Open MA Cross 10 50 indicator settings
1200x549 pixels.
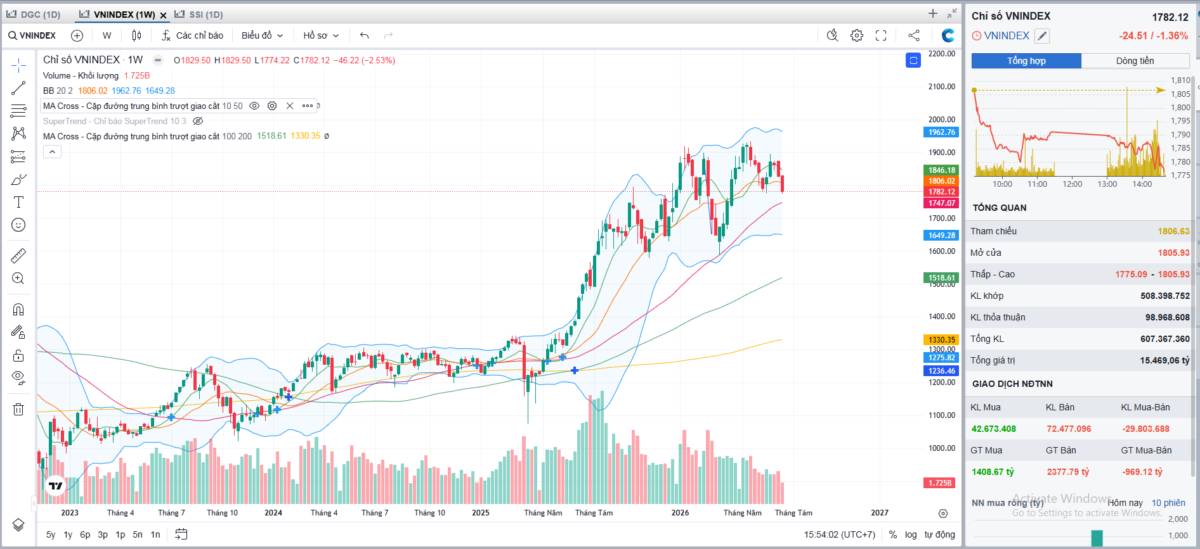271,105
